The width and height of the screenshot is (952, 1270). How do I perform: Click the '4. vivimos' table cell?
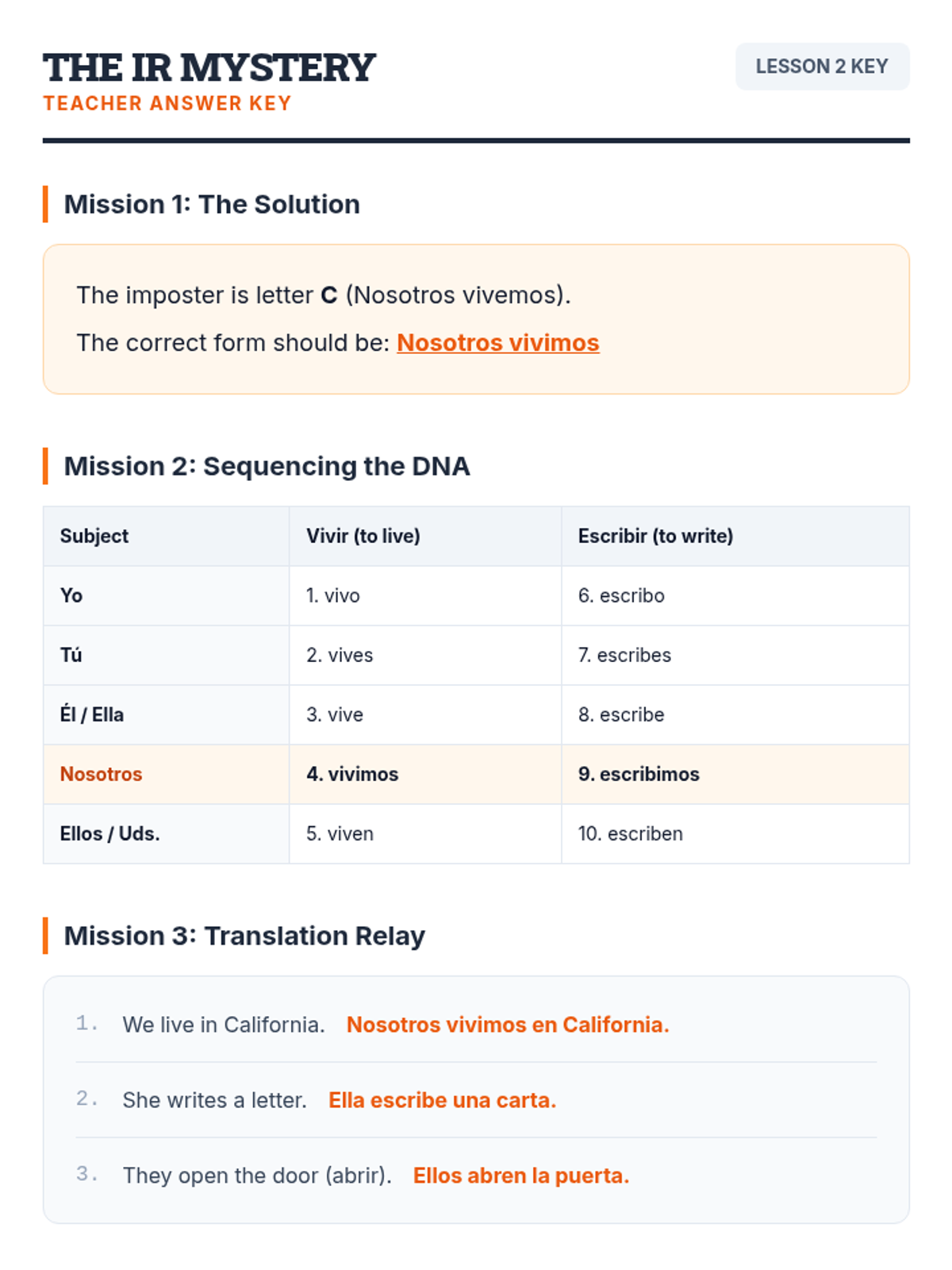click(x=352, y=775)
